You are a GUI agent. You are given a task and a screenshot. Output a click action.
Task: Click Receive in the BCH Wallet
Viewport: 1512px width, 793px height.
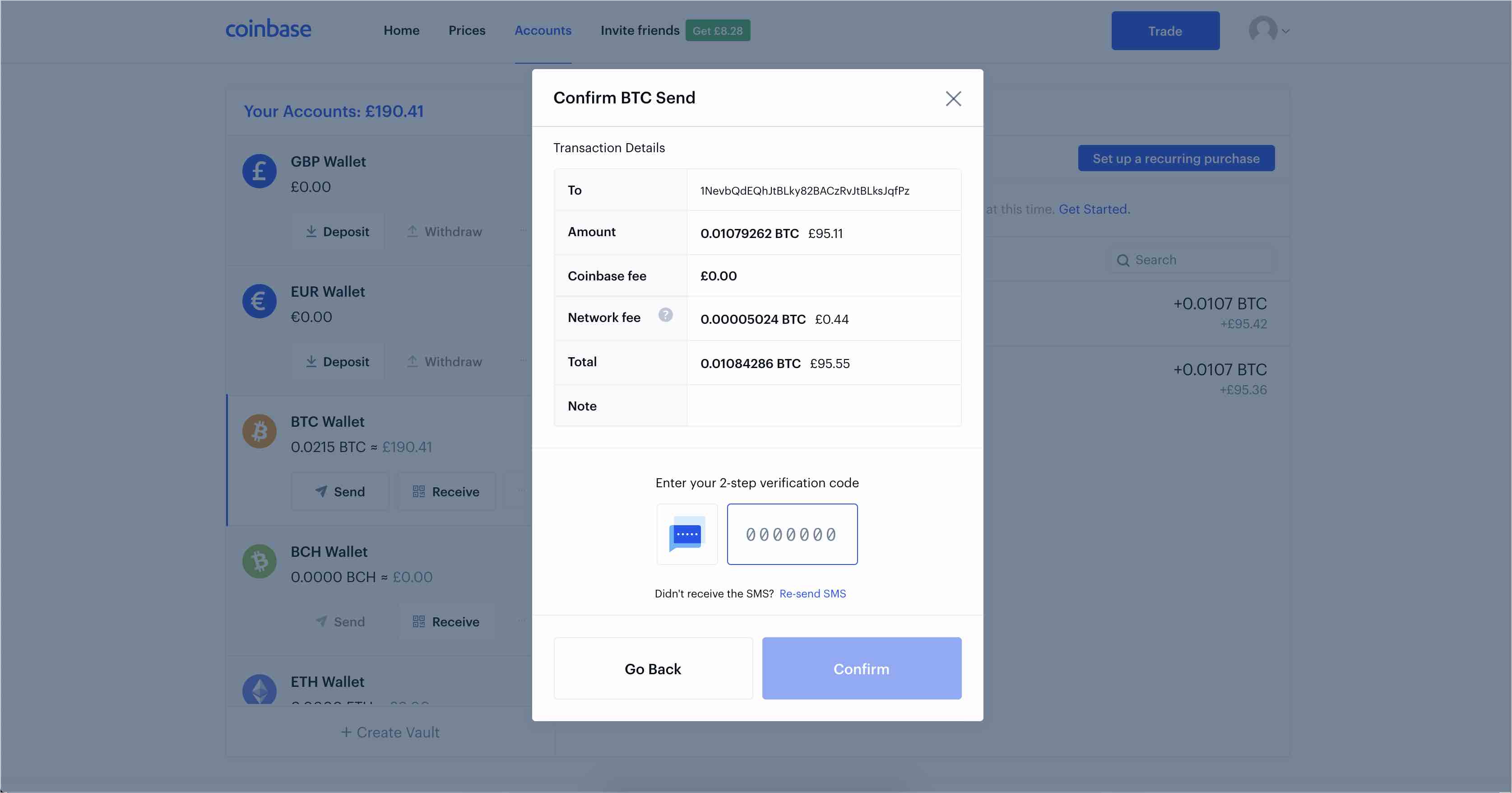[x=447, y=621]
